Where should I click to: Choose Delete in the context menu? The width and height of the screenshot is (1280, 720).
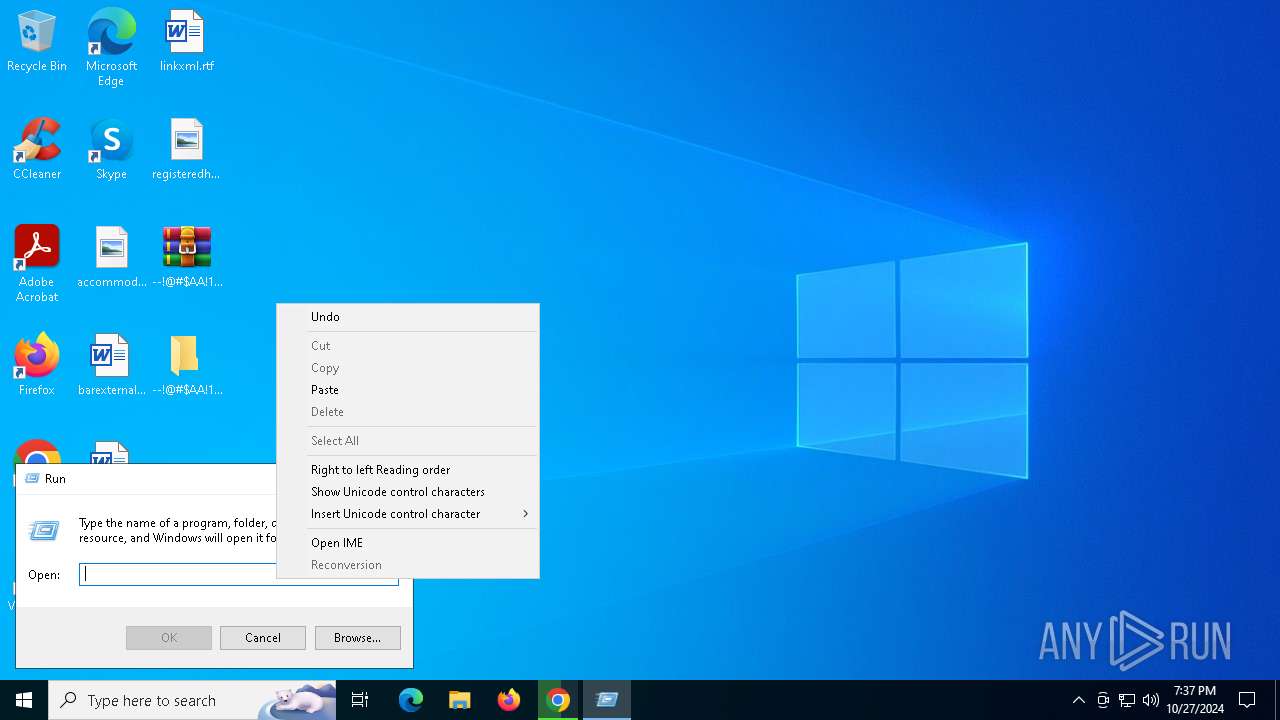pyautogui.click(x=408, y=412)
